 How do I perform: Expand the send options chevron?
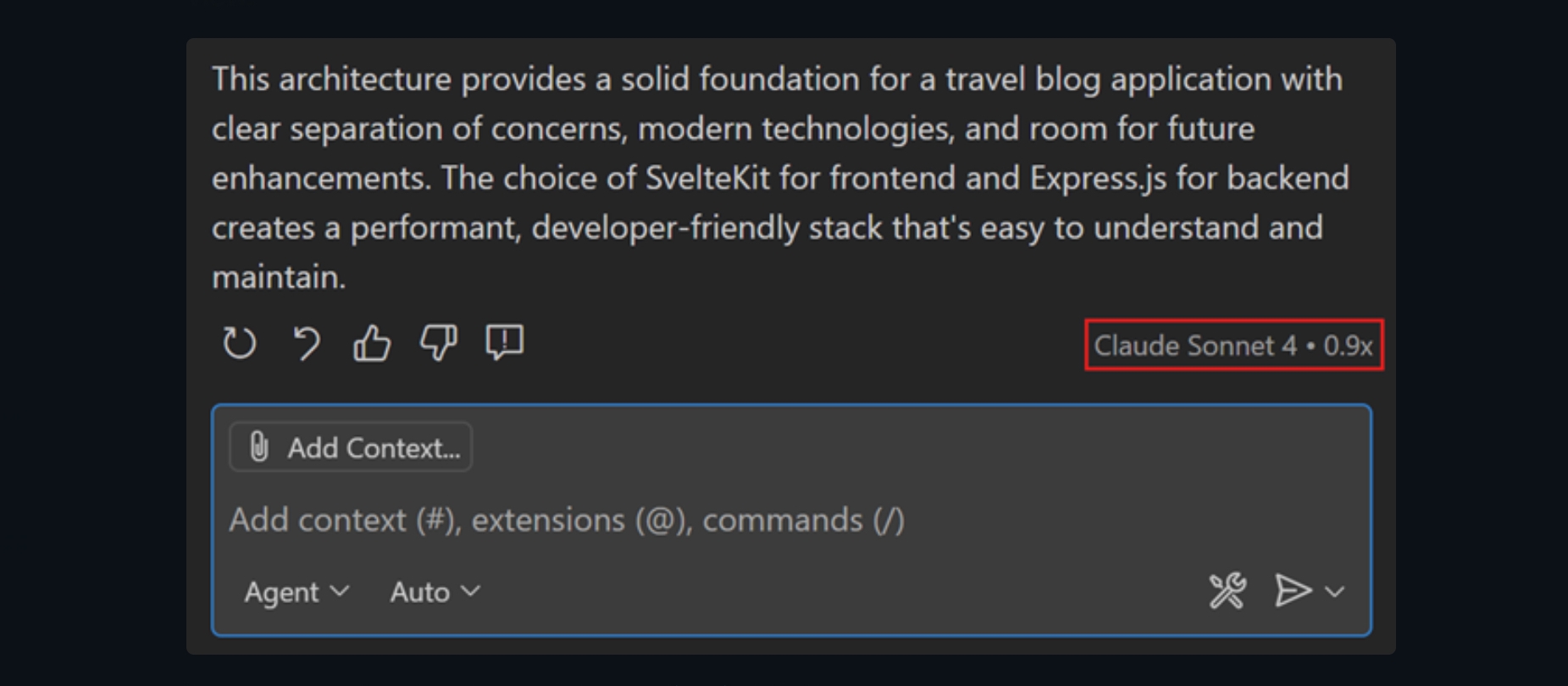(x=1333, y=592)
